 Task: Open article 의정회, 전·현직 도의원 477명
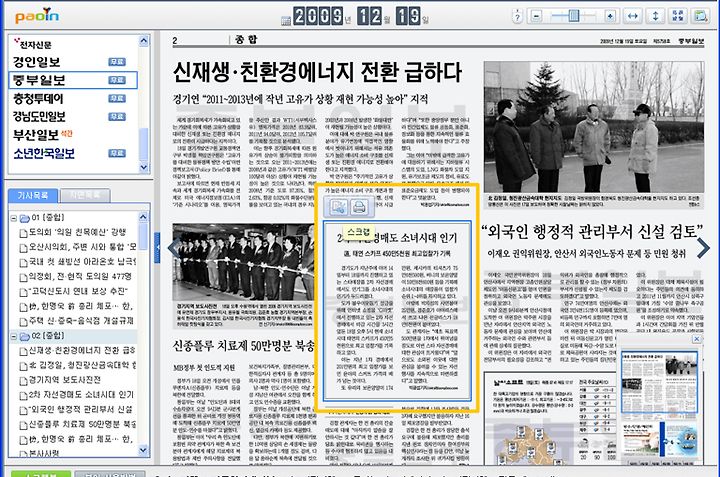coord(80,277)
